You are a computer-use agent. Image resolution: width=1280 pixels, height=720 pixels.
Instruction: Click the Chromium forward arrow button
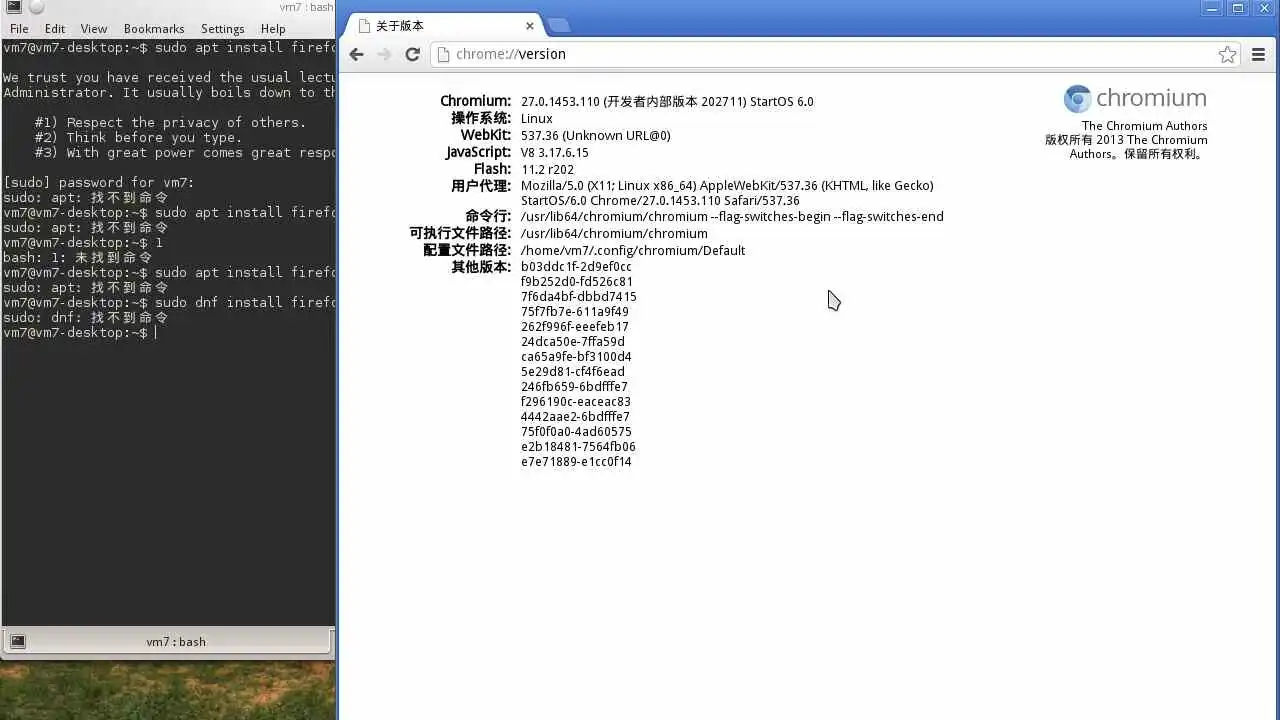384,54
